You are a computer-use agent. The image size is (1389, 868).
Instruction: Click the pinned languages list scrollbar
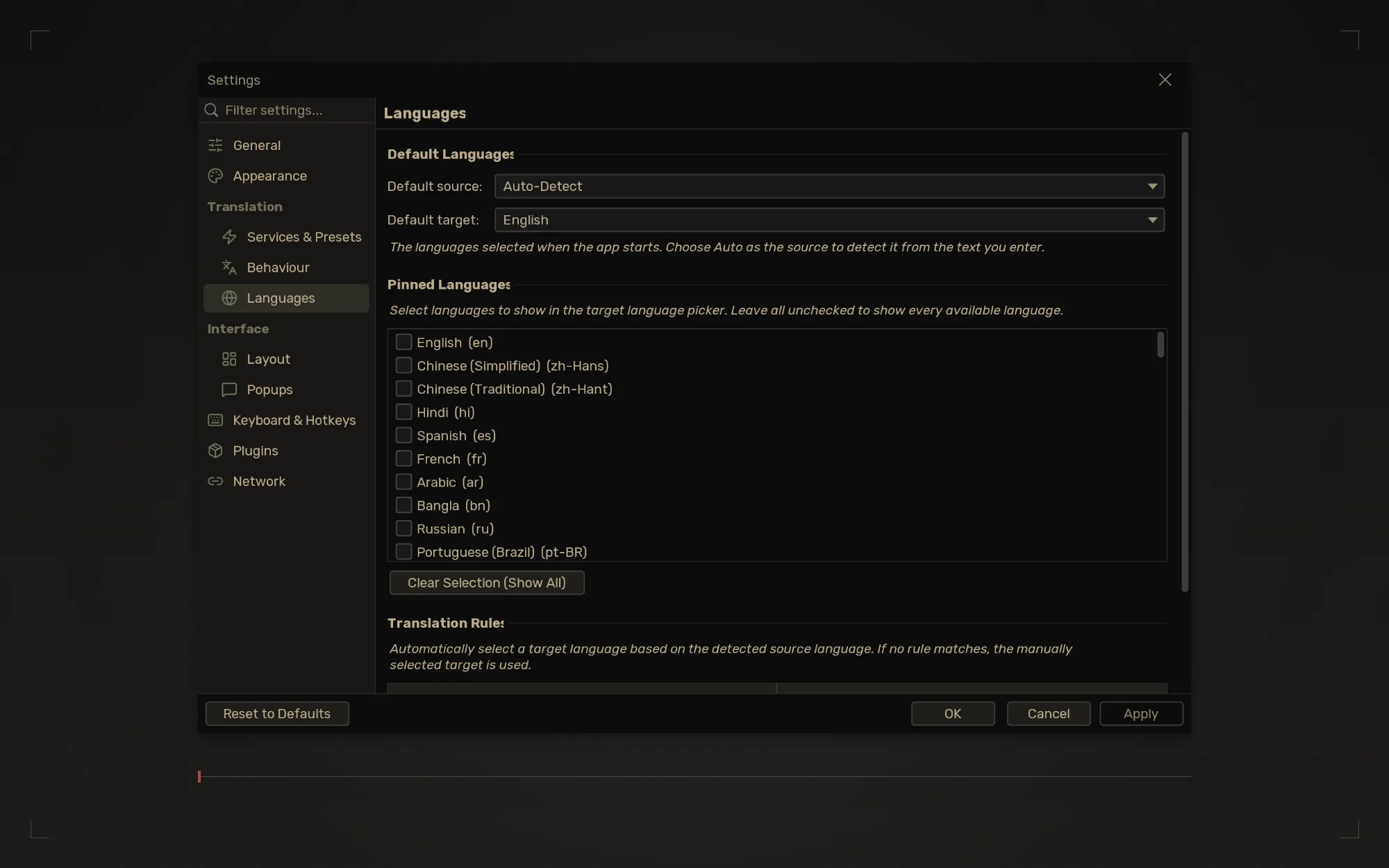pos(1160,345)
